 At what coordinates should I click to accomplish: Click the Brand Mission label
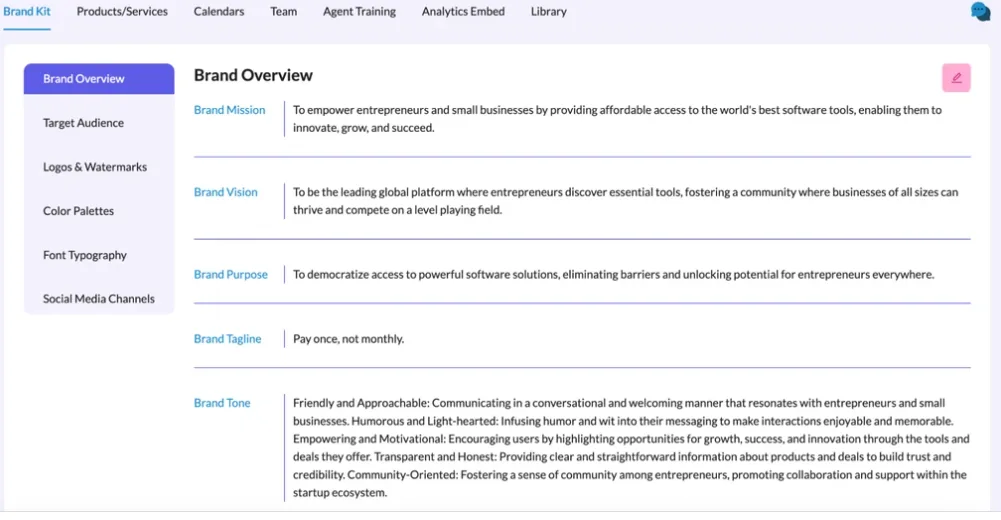click(229, 110)
